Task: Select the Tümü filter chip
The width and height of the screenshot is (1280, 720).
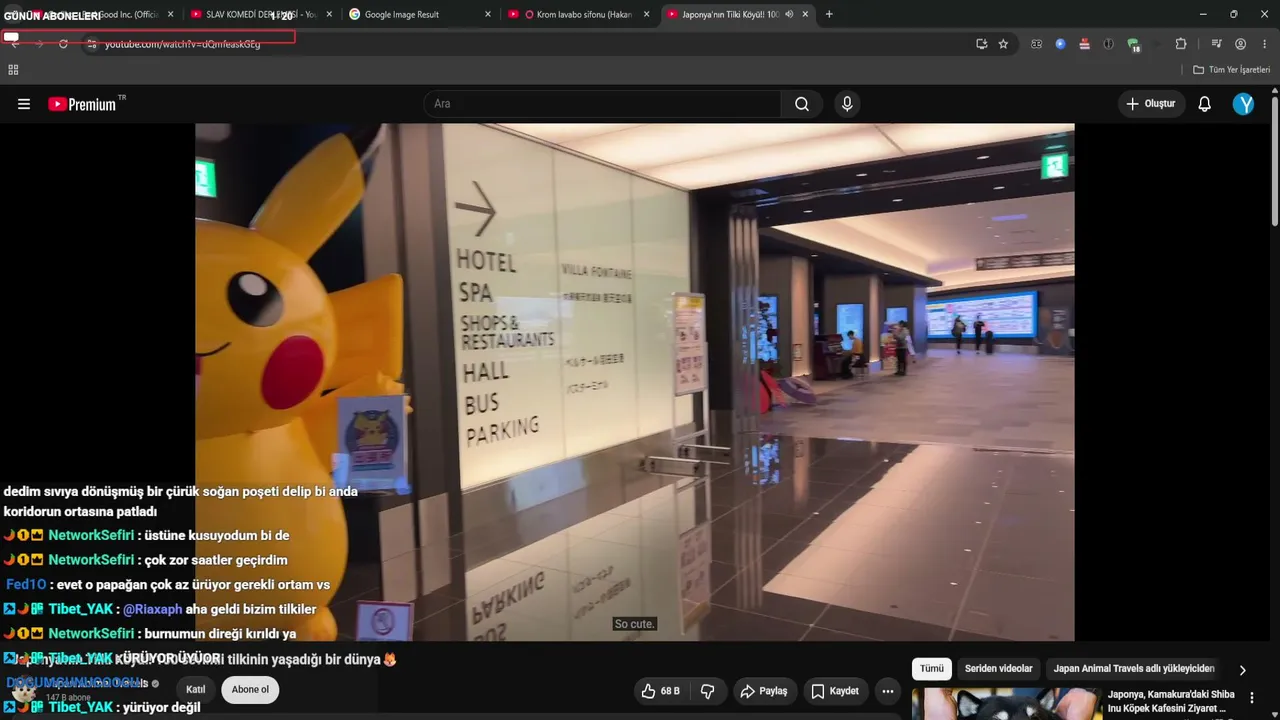Action: tap(932, 669)
